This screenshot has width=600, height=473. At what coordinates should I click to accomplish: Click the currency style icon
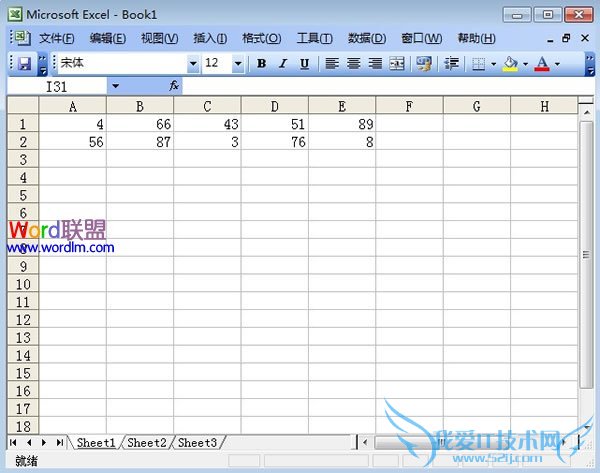click(424, 64)
